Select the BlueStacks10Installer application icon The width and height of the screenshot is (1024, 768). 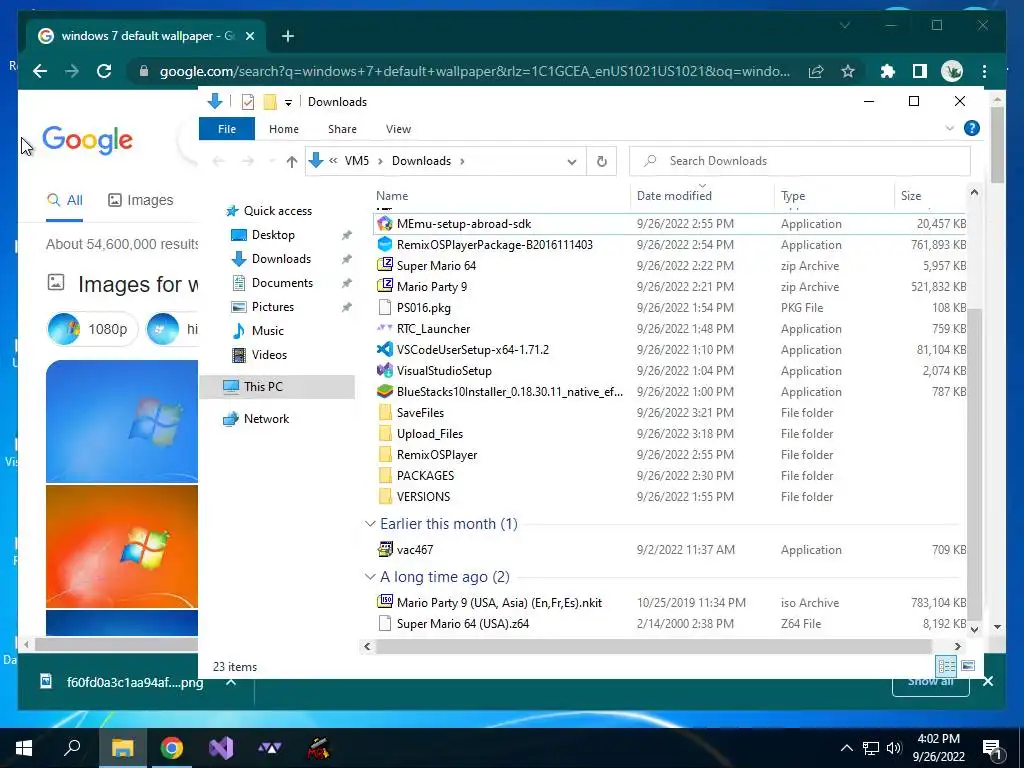point(385,392)
